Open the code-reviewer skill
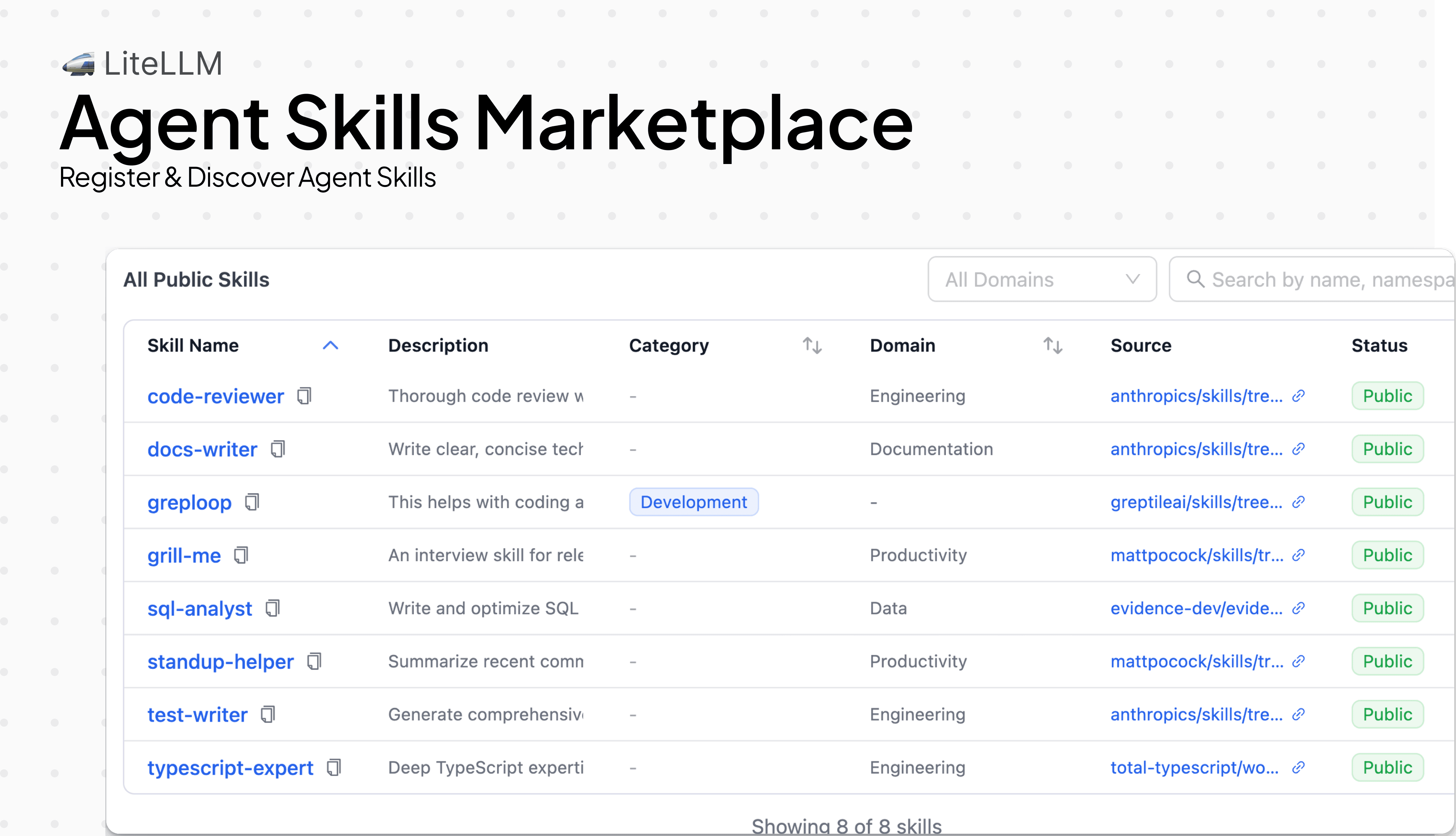 point(215,396)
